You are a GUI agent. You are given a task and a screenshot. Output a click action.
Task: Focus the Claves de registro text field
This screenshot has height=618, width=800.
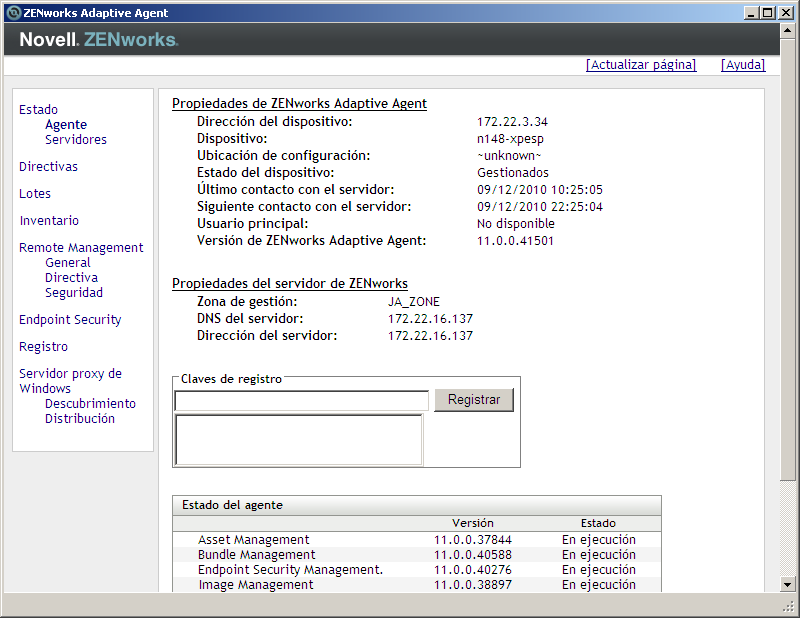click(x=302, y=401)
